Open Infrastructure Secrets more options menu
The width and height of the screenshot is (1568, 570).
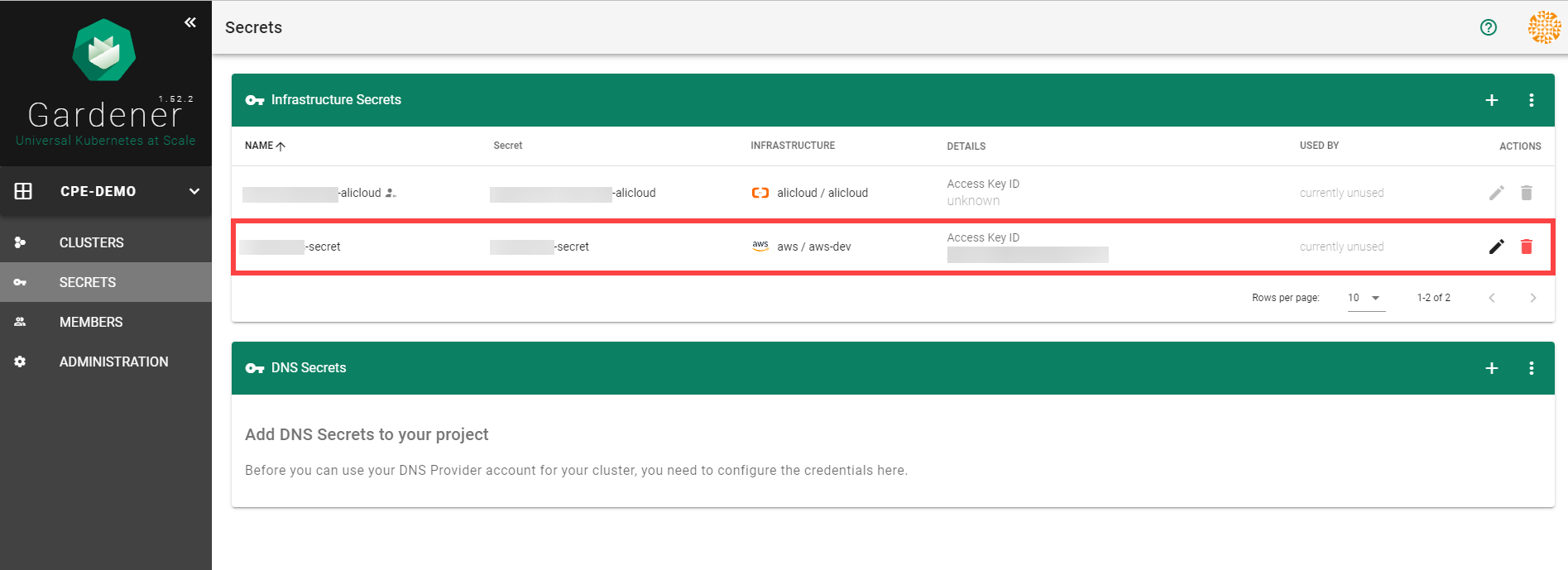[x=1531, y=100]
